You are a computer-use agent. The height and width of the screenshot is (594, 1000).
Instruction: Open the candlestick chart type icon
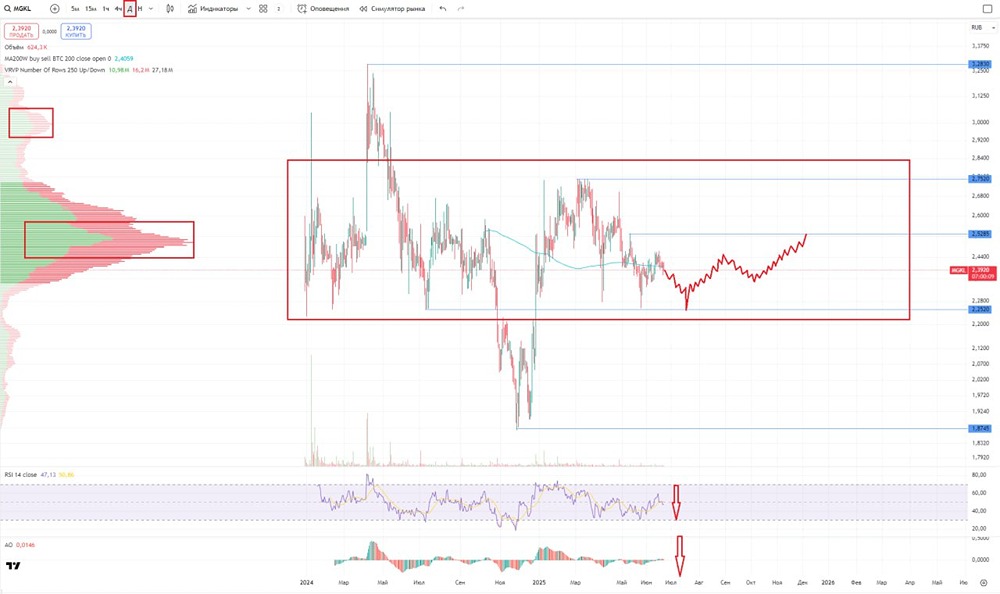170,9
